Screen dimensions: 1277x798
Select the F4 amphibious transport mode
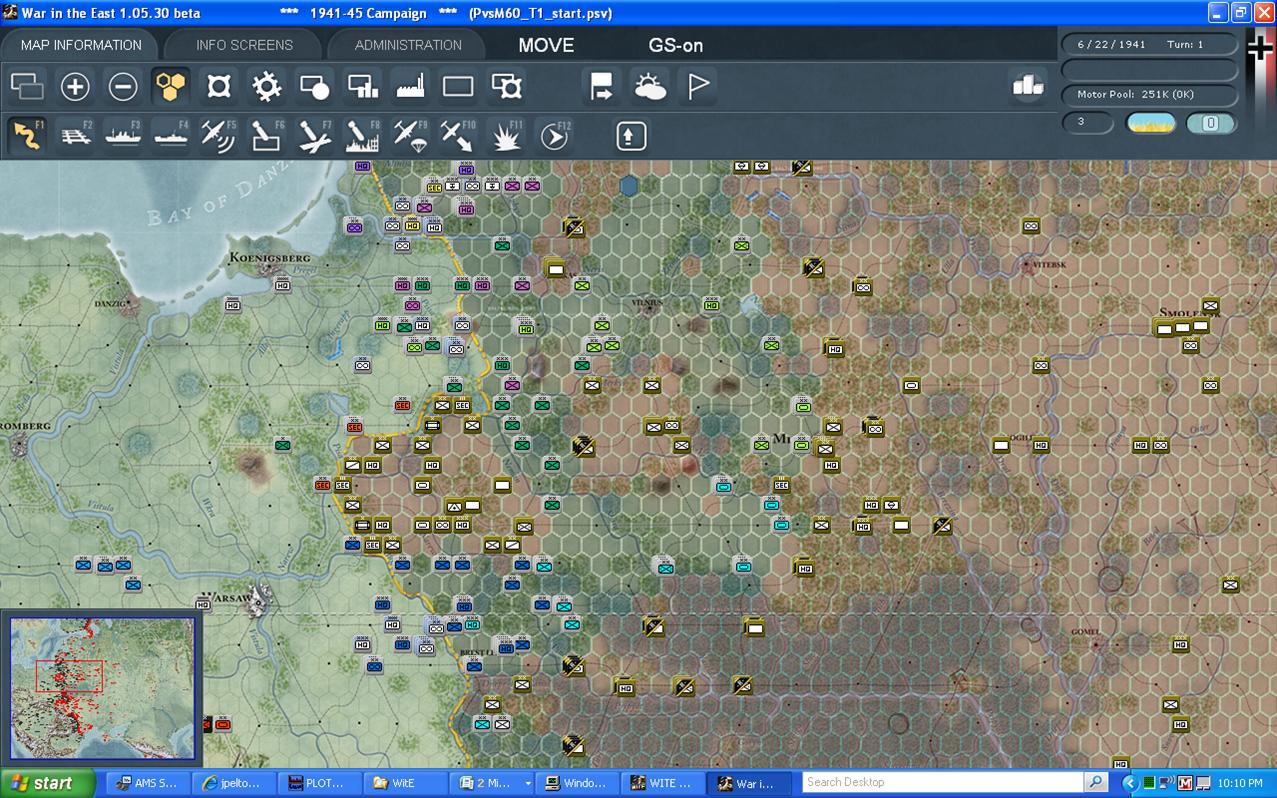click(x=171, y=136)
